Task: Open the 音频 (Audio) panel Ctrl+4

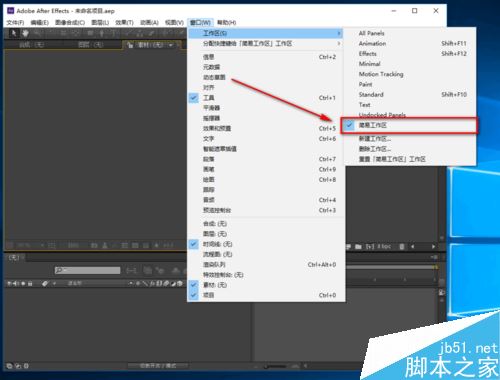Action: (266, 200)
